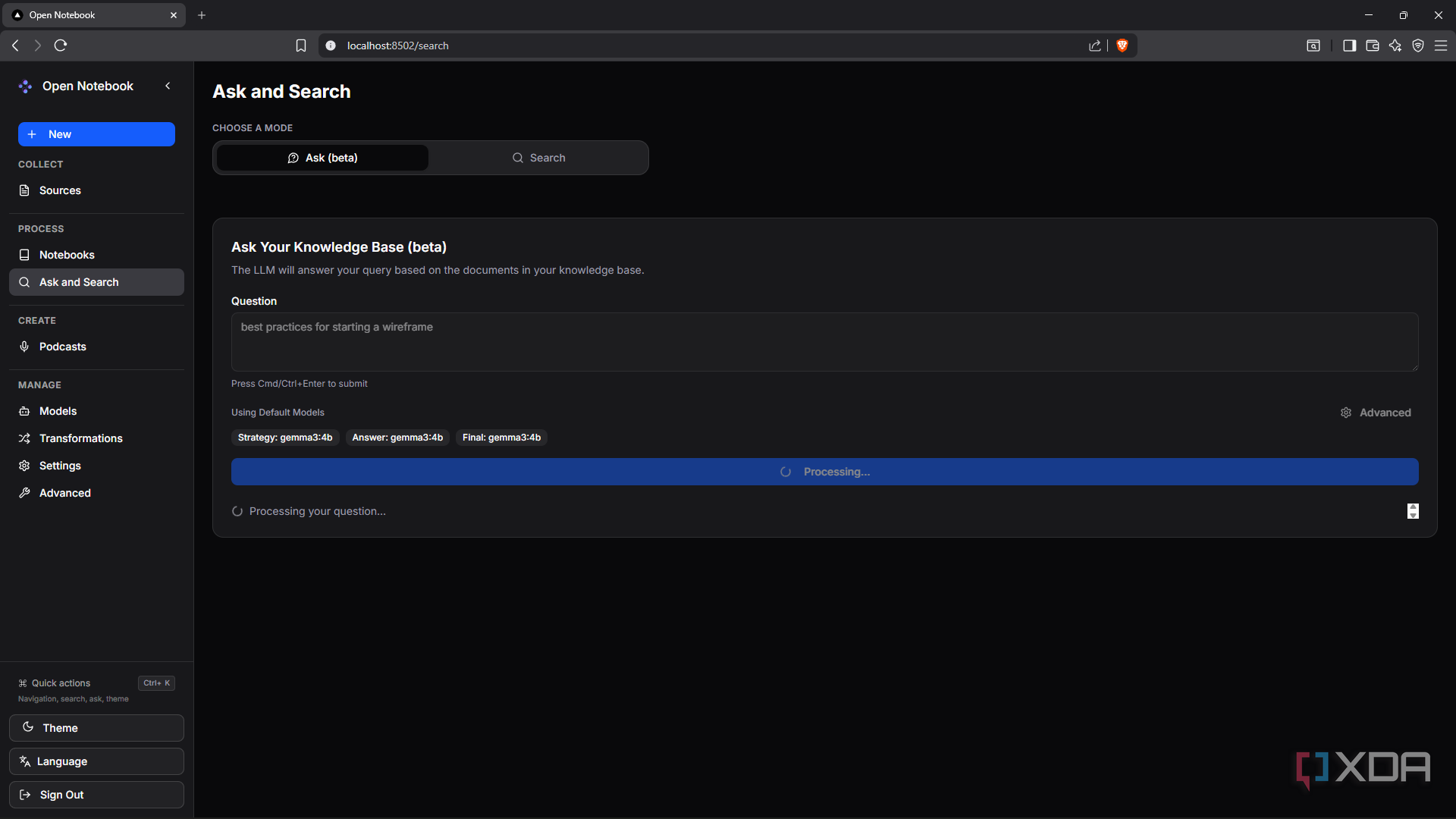Open the browser hamburger menu

[1441, 45]
